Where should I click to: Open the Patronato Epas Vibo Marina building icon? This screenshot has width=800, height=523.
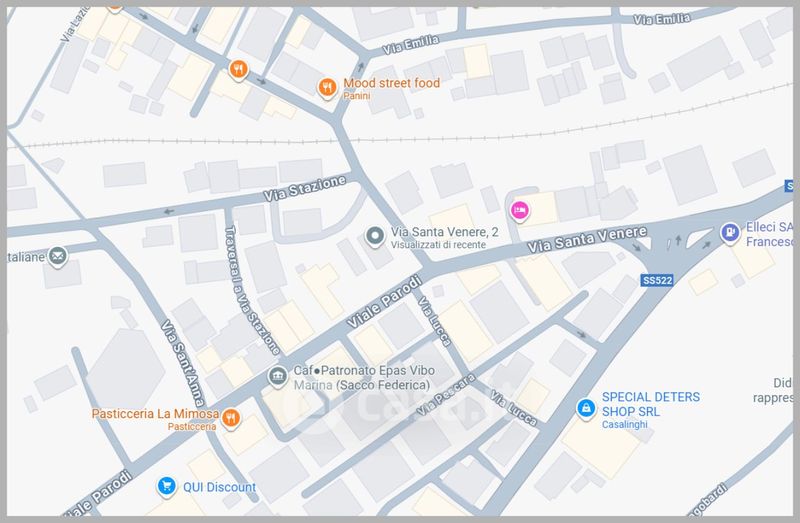coord(277,376)
